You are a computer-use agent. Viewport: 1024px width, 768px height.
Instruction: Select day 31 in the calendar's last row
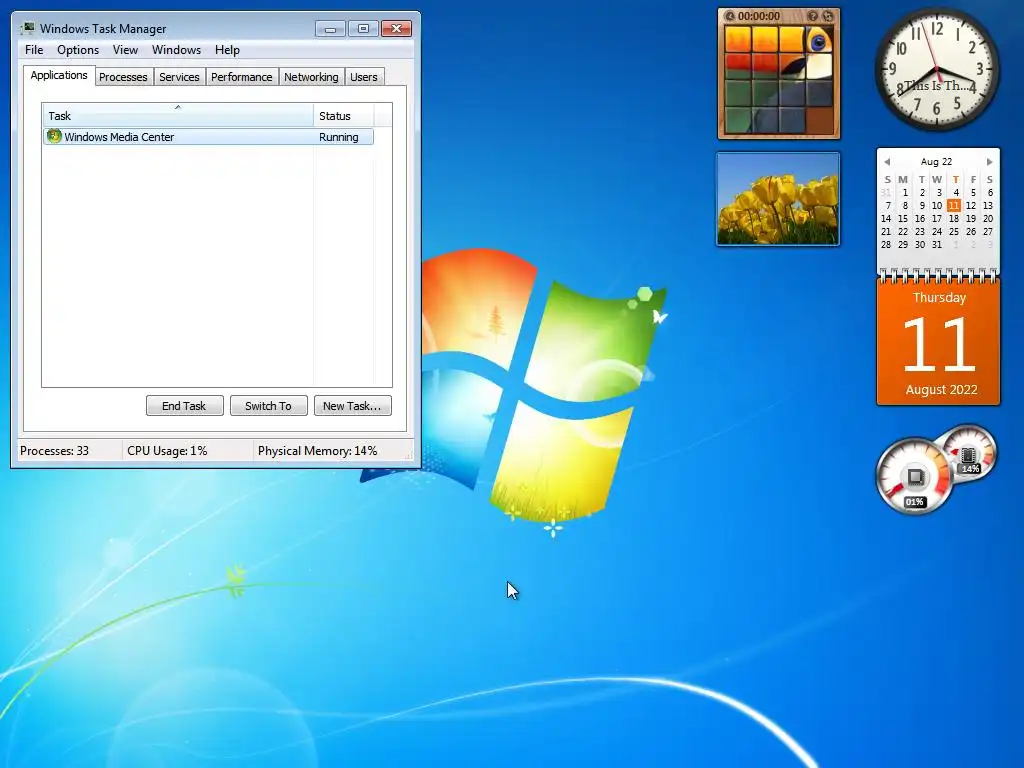click(x=936, y=245)
